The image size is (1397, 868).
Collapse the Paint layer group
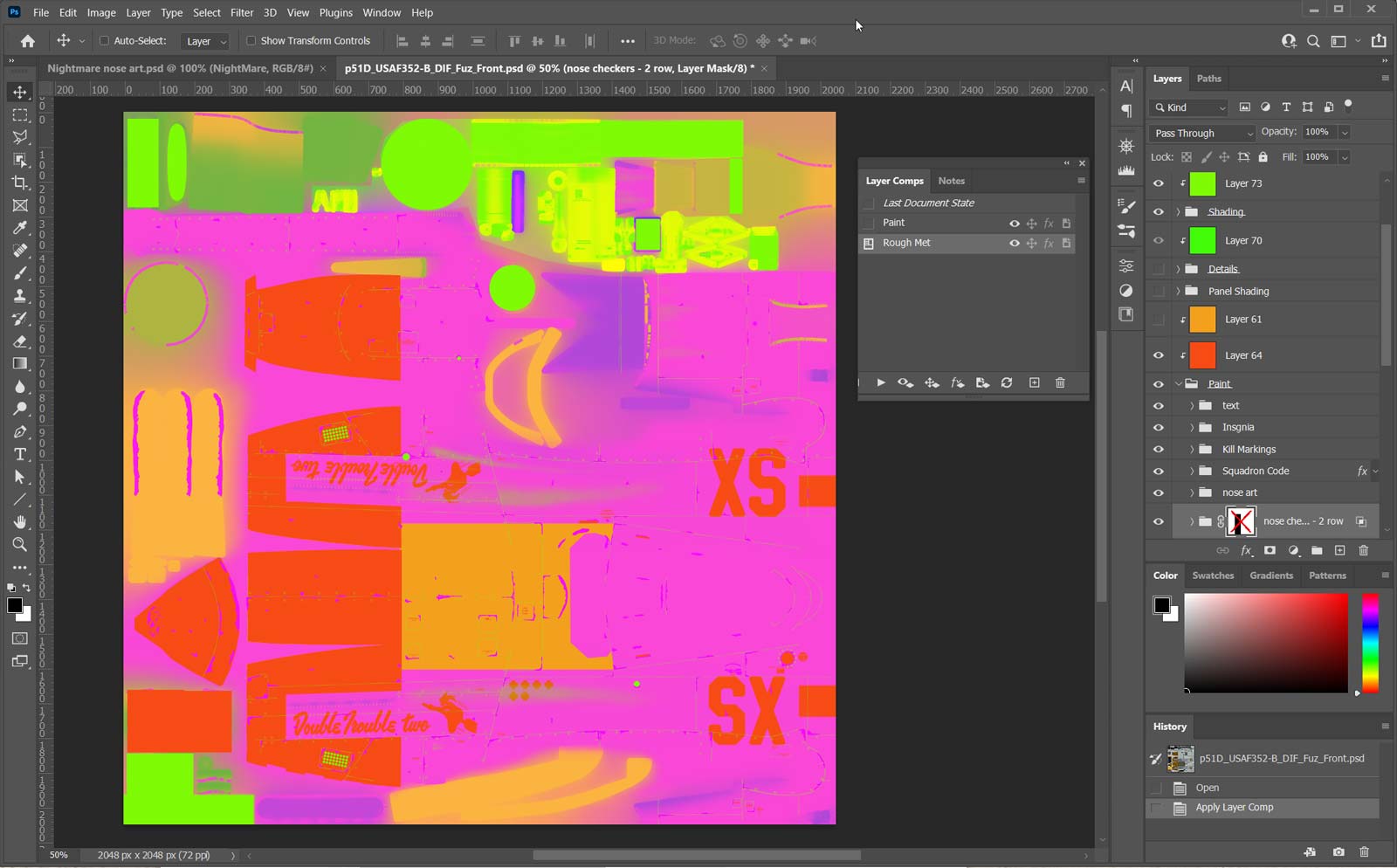1178,383
